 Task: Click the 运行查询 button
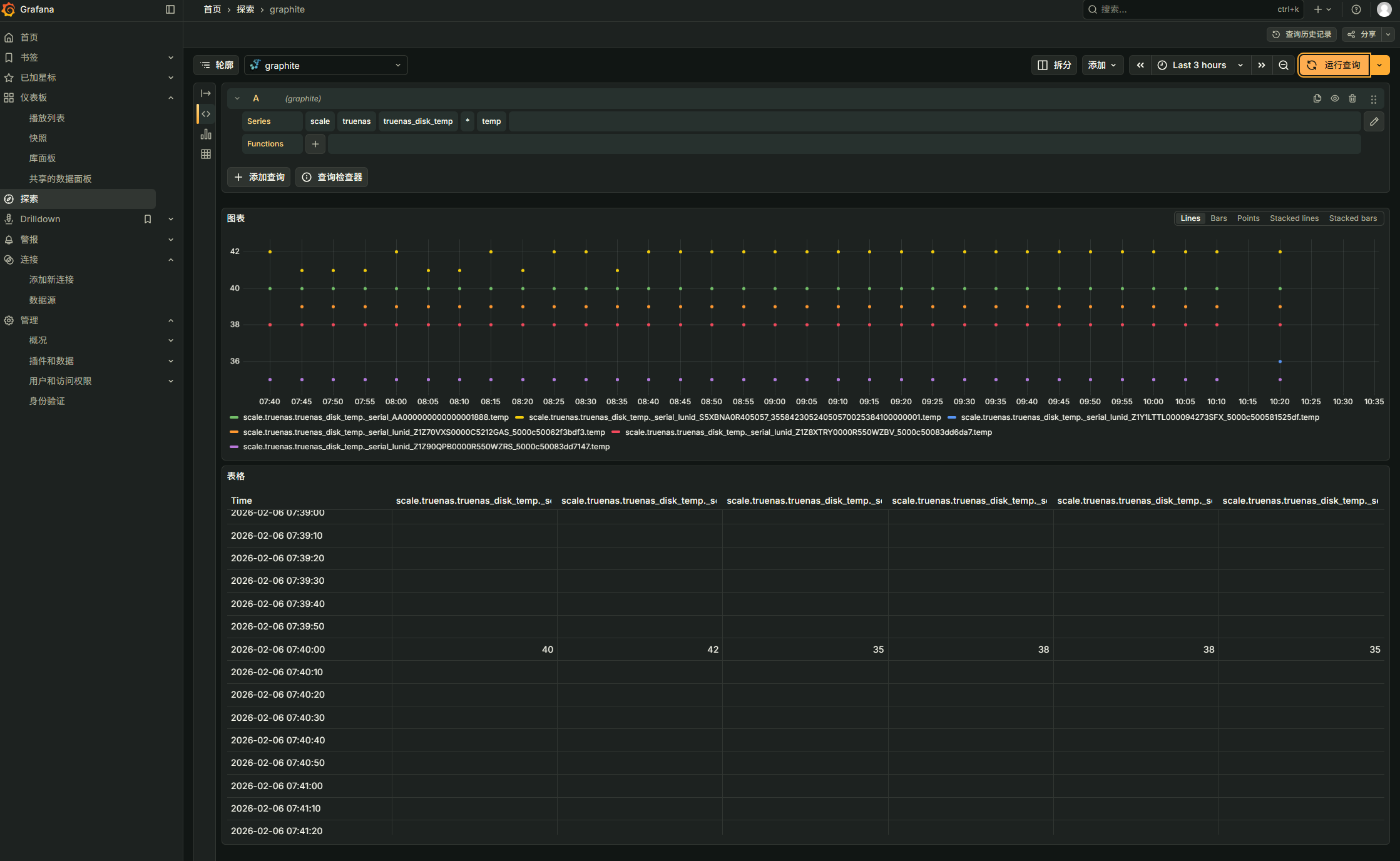1334,65
